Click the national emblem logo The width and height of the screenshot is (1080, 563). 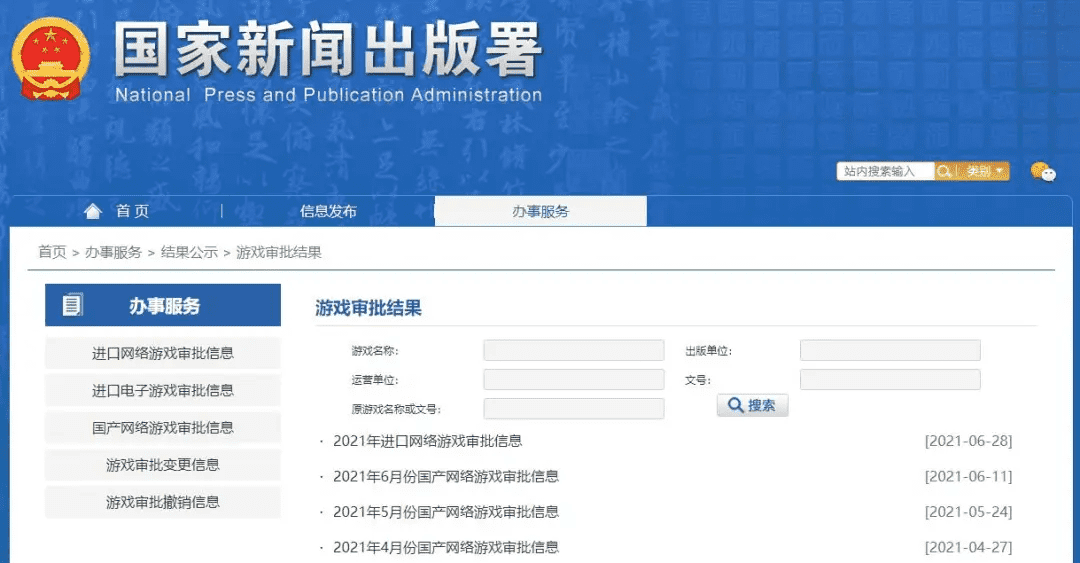point(50,59)
